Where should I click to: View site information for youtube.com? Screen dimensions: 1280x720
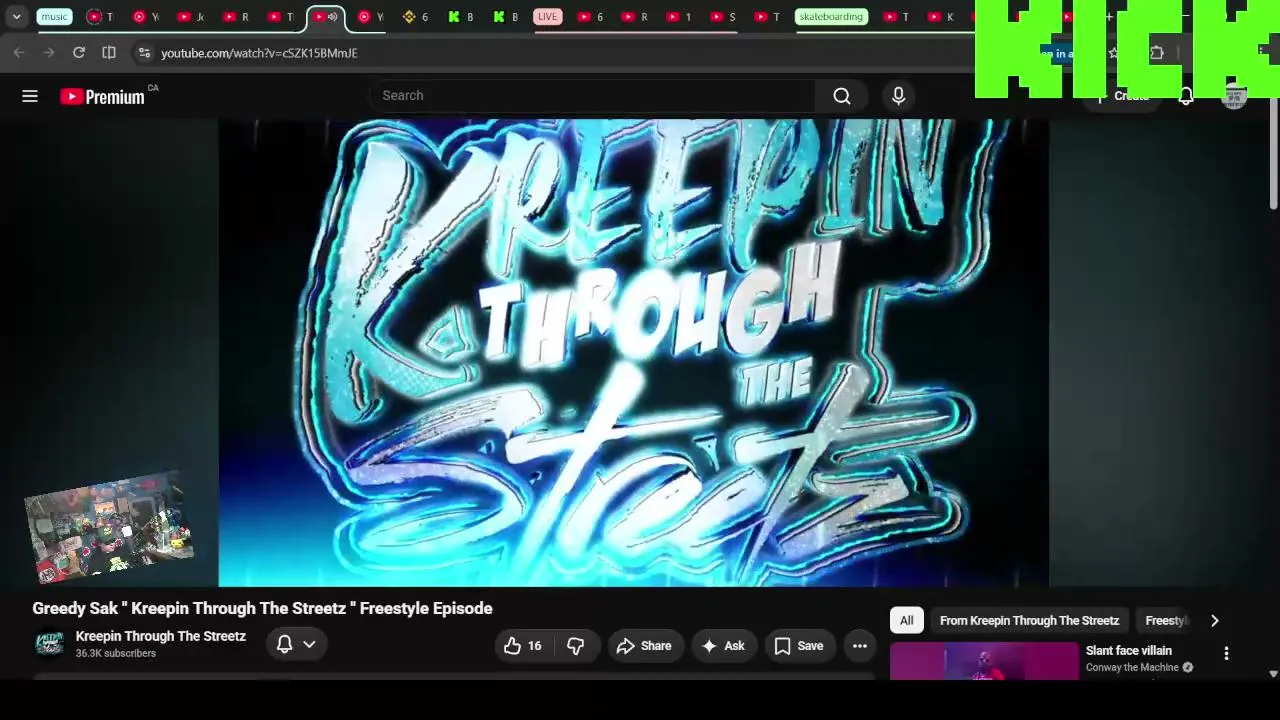coord(144,53)
